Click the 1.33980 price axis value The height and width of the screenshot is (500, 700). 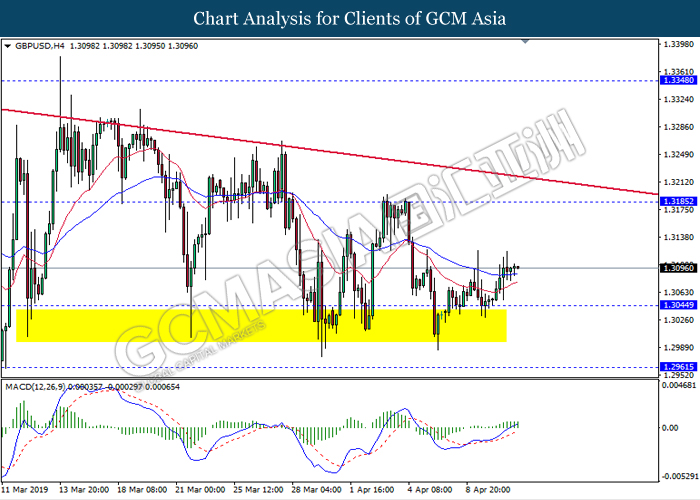679,44
